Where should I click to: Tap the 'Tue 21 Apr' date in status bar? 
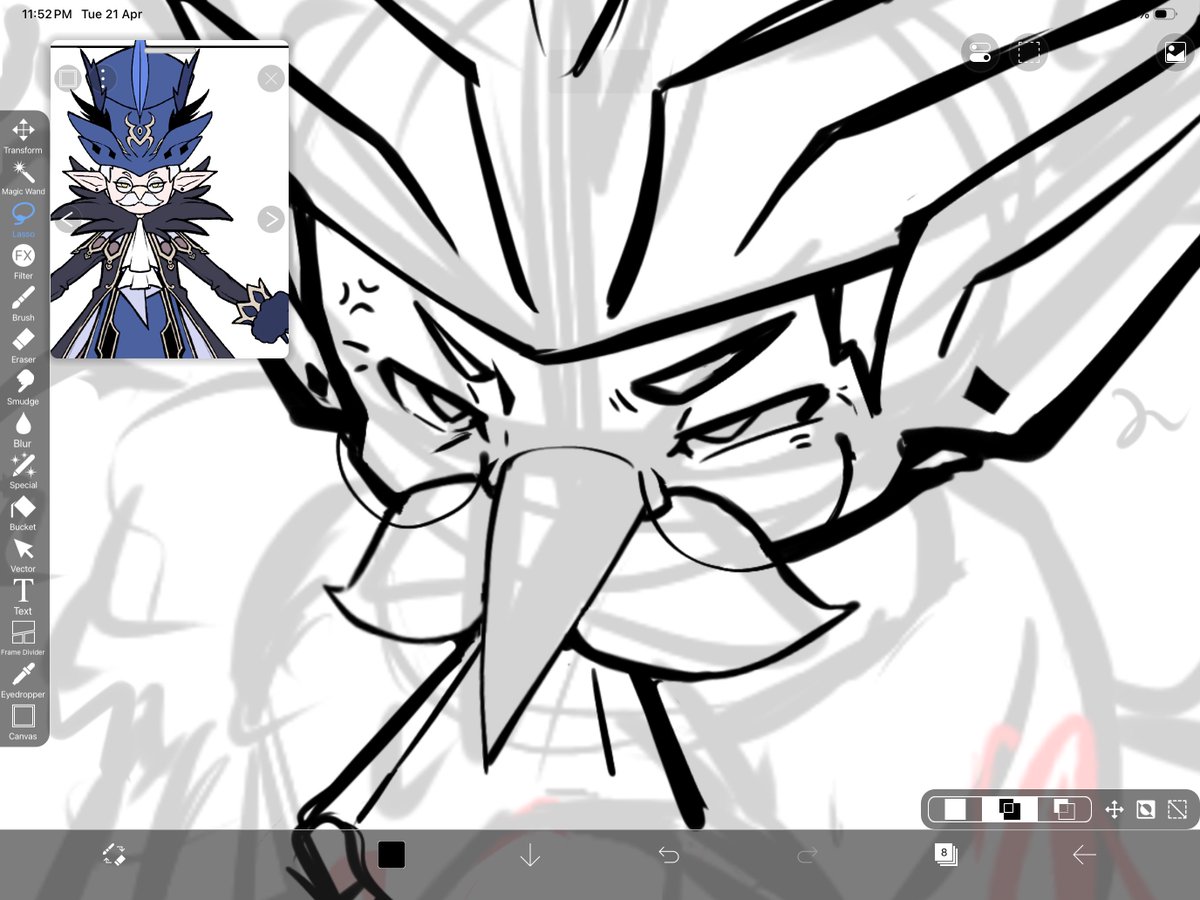[112, 15]
